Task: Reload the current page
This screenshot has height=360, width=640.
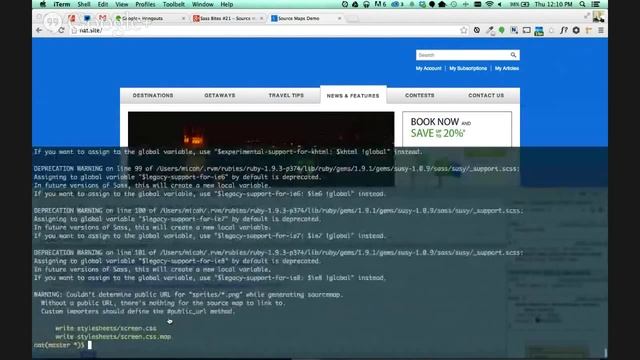Action: (61, 30)
